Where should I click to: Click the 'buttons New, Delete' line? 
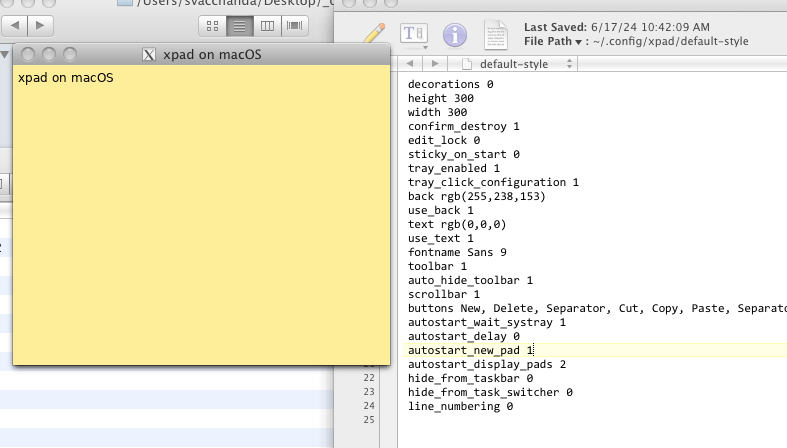[x=597, y=309]
